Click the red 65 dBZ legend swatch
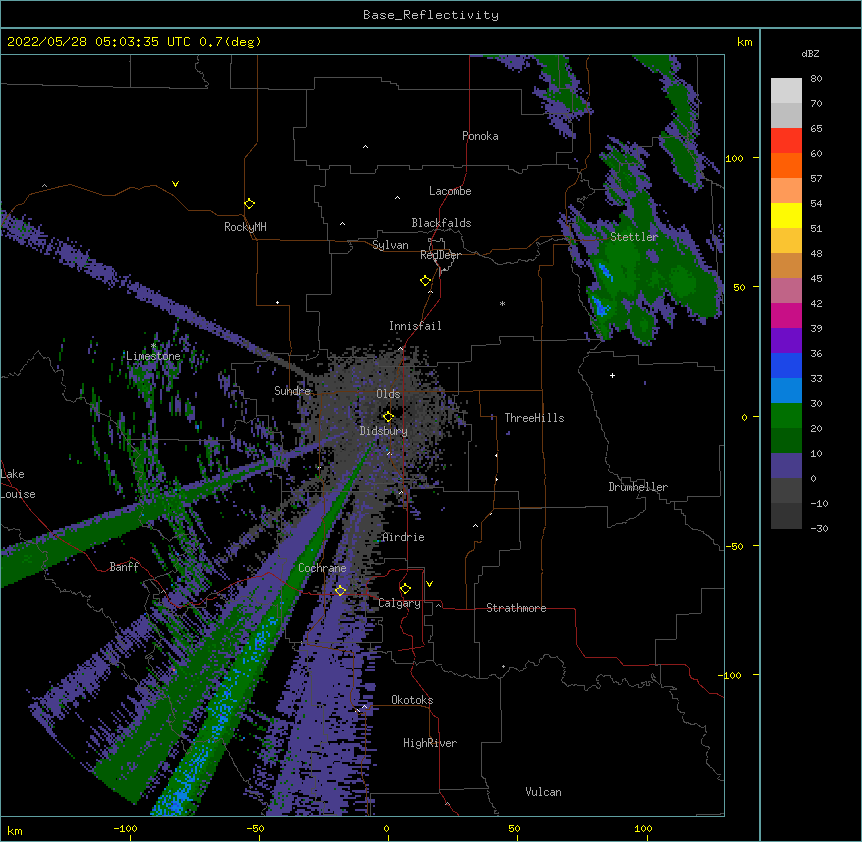 click(786, 140)
